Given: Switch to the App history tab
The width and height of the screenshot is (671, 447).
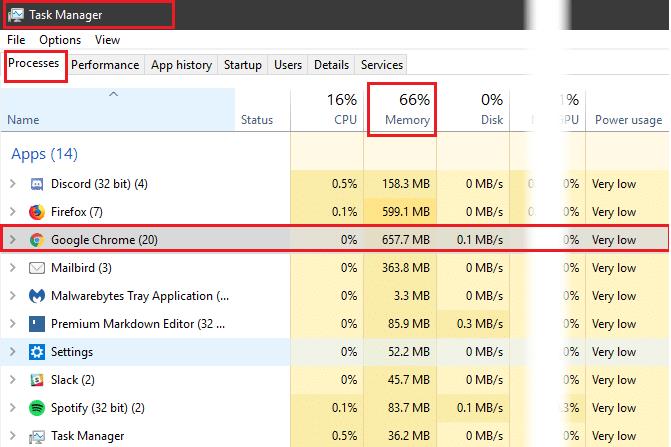Looking at the screenshot, I should pyautogui.click(x=181, y=65).
